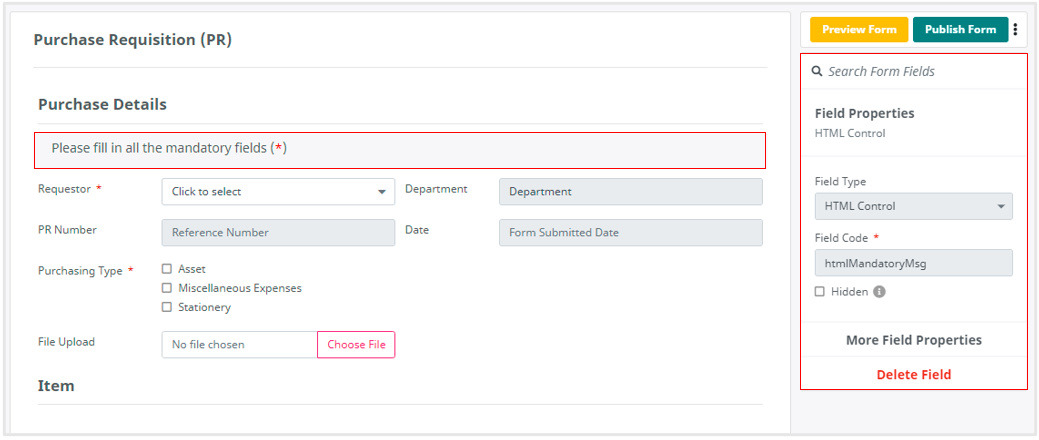This screenshot has width=1039, height=440.
Task: Tick the Miscellaneous Expenses checkbox
Action: (x=167, y=288)
